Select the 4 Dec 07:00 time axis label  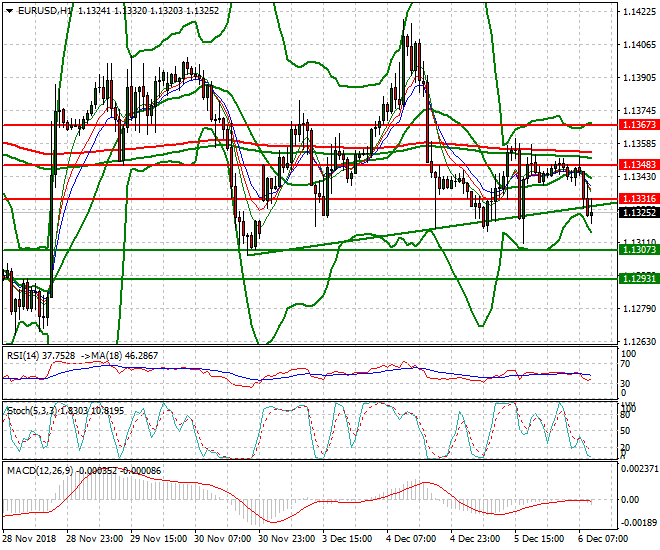(412, 539)
